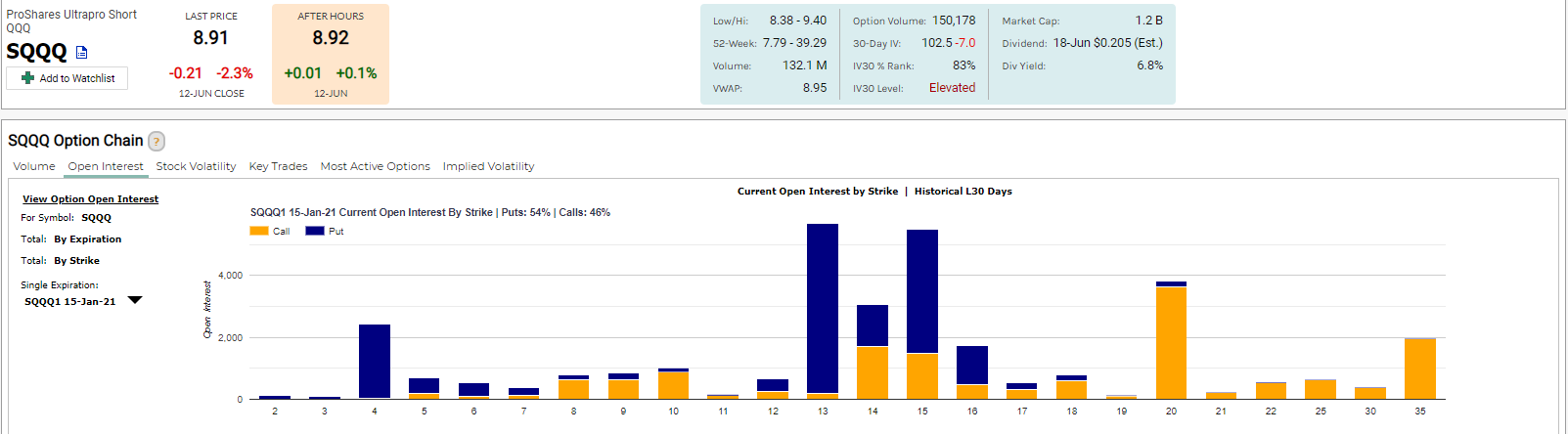Click the Open Interest tab
The width and height of the screenshot is (1568, 434).
coord(106,166)
